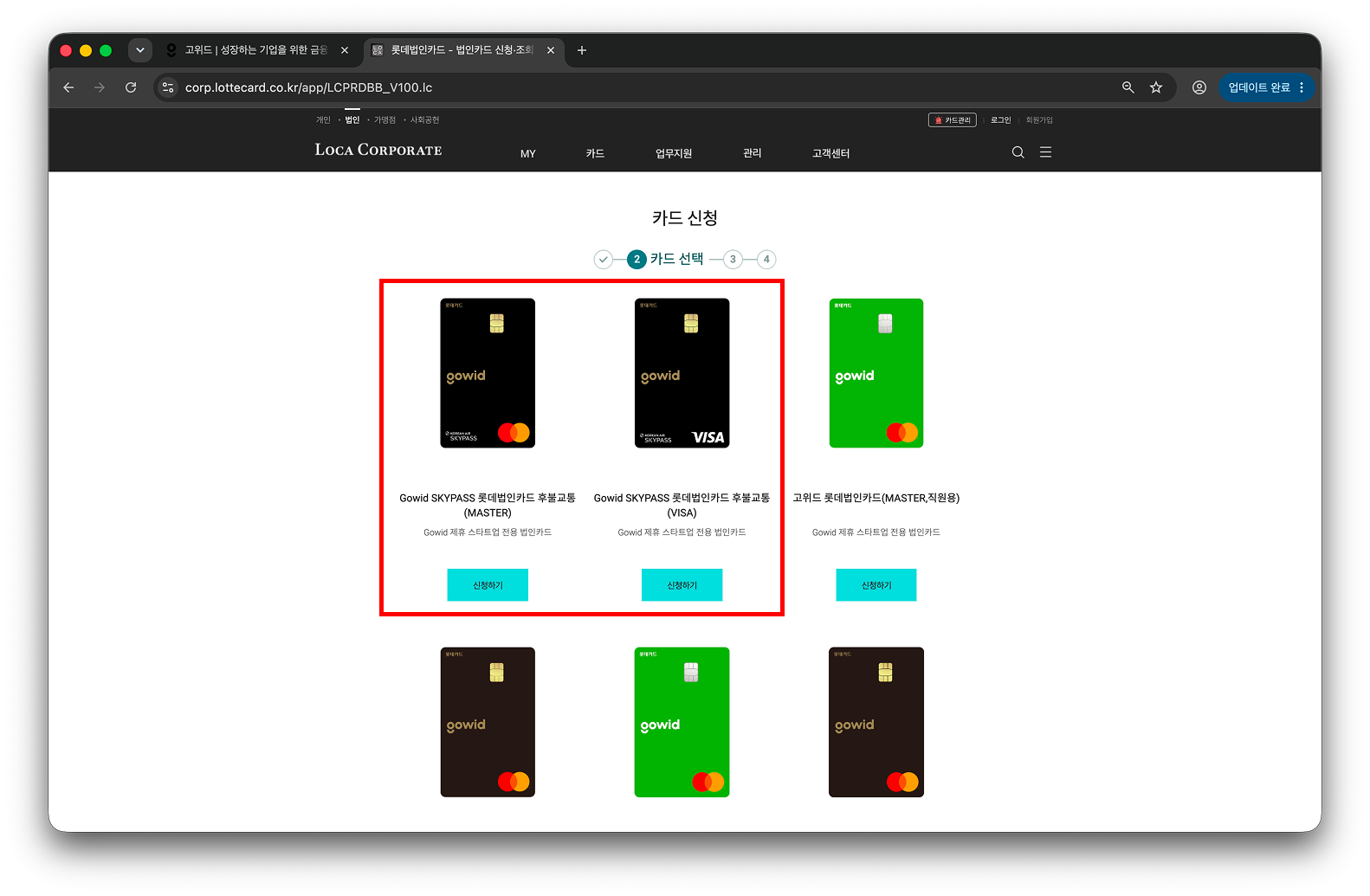
Task: Open a new browser tab
Action: 582,50
